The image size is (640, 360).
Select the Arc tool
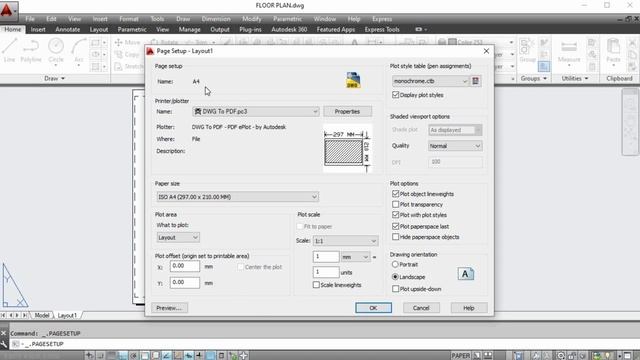pos(79,50)
